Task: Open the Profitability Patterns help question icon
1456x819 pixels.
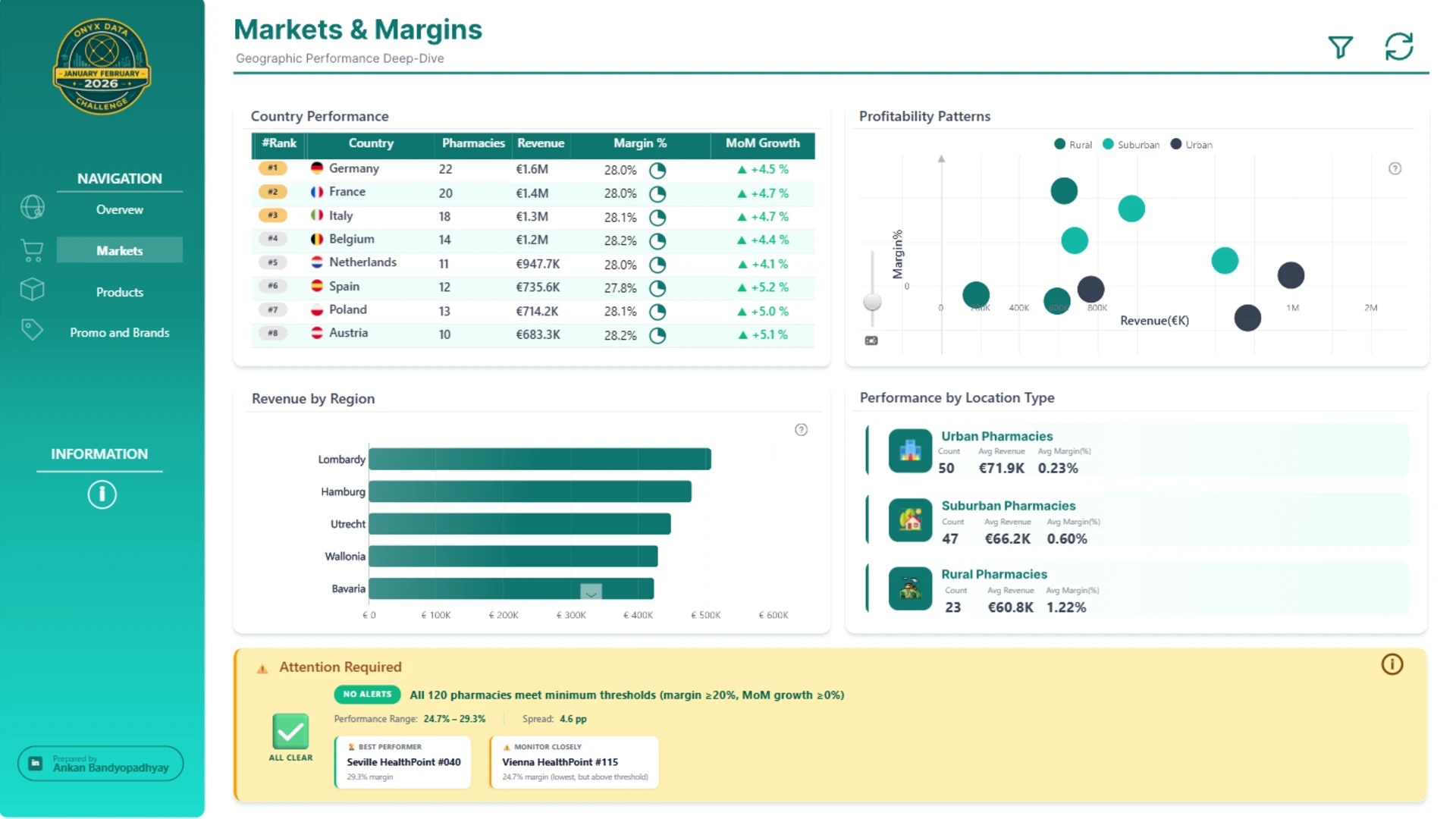Action: [x=1395, y=168]
